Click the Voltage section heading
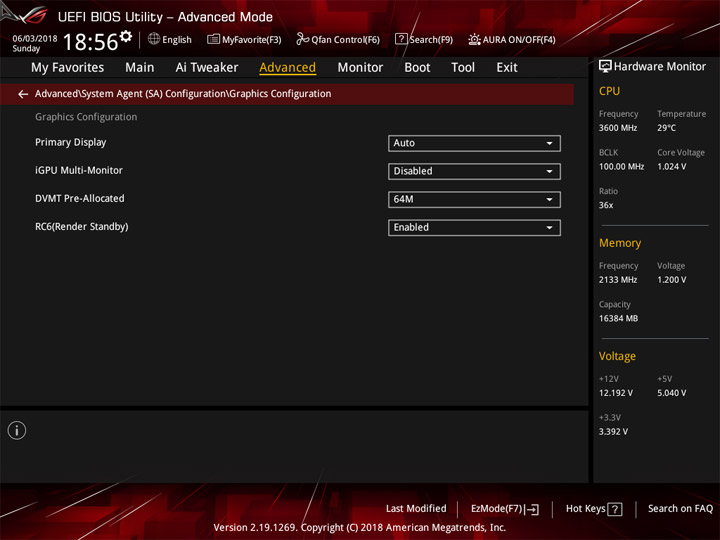The image size is (720, 540). click(x=617, y=356)
